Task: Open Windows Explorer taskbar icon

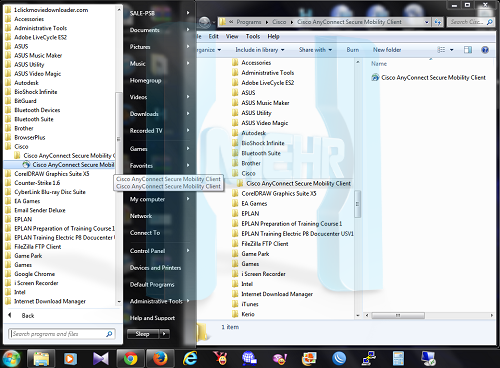Action: [x=41, y=359]
